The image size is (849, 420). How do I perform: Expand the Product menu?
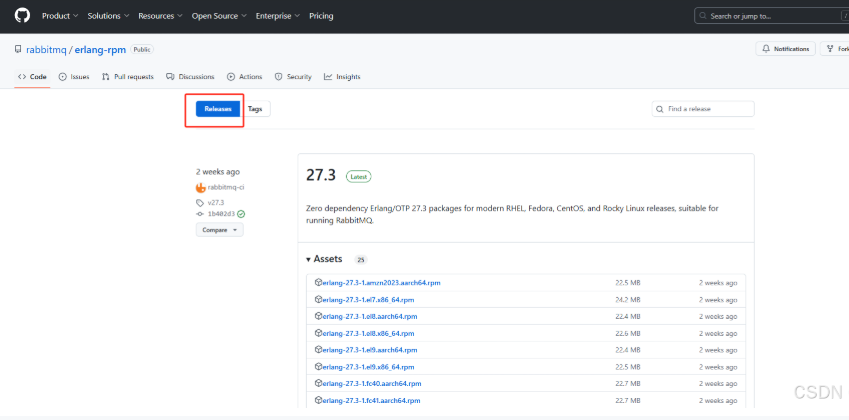[60, 16]
